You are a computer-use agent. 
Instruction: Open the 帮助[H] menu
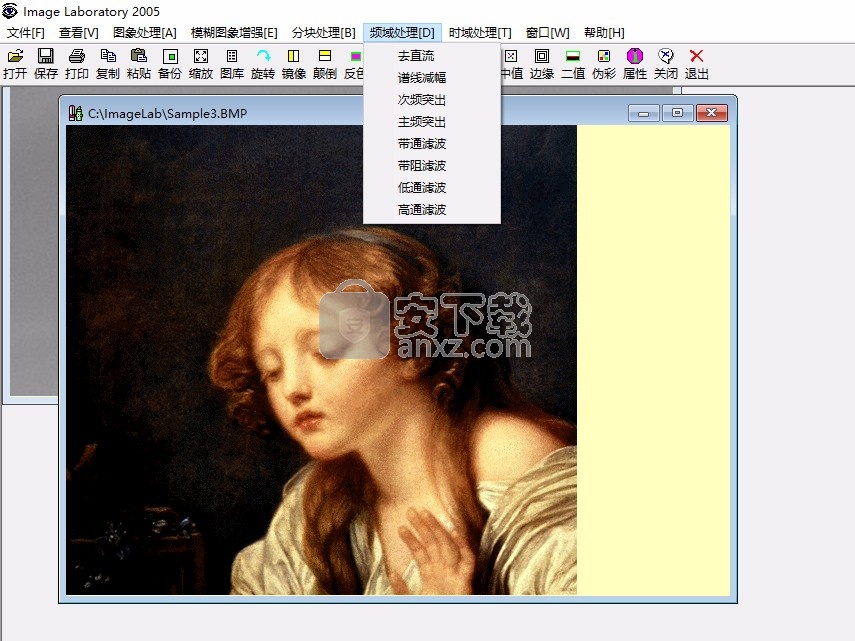pos(604,33)
